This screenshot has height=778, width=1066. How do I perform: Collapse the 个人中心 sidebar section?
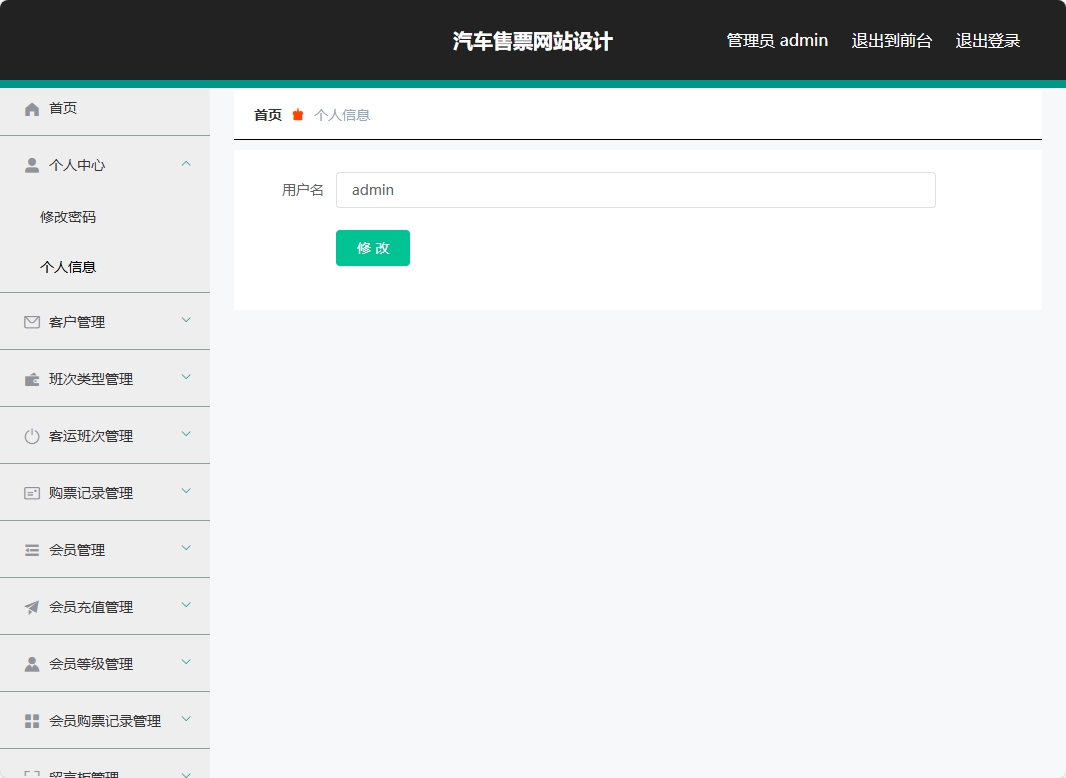click(x=185, y=164)
